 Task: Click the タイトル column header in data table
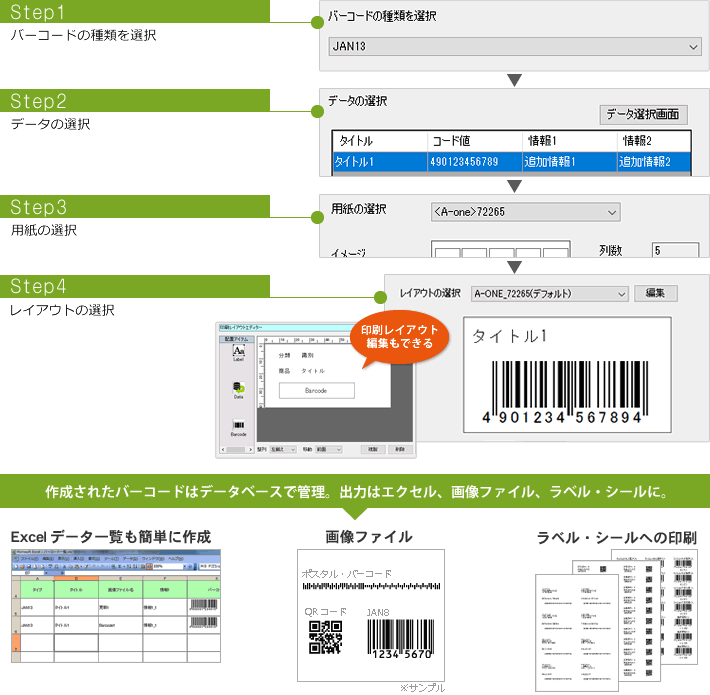380,141
